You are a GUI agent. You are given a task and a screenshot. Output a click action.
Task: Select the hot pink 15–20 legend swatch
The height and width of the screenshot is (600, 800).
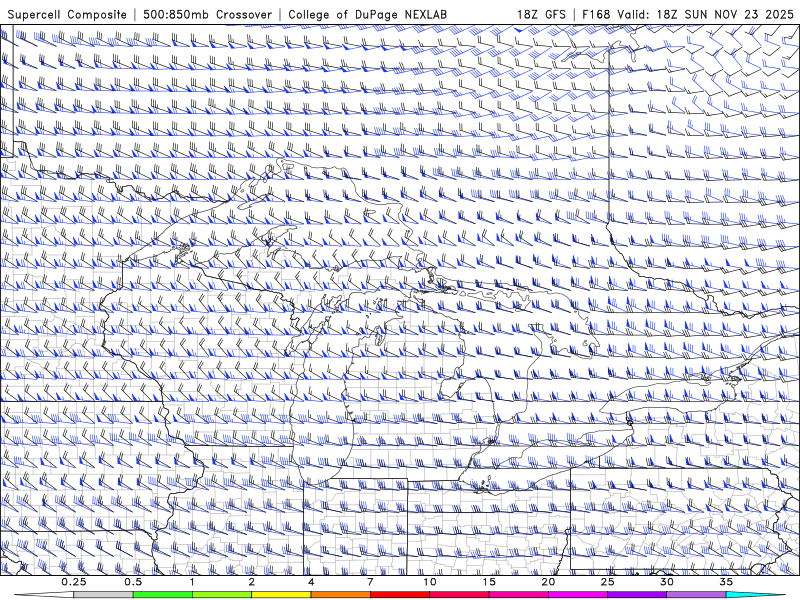click(x=518, y=595)
